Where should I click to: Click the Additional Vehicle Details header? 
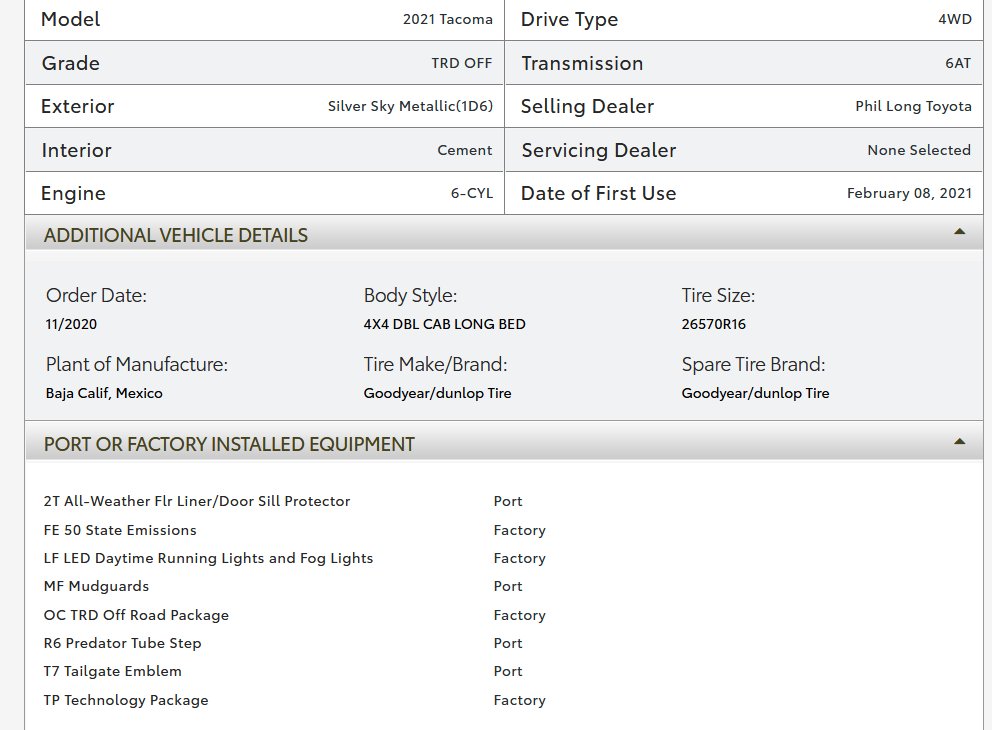tap(504, 234)
